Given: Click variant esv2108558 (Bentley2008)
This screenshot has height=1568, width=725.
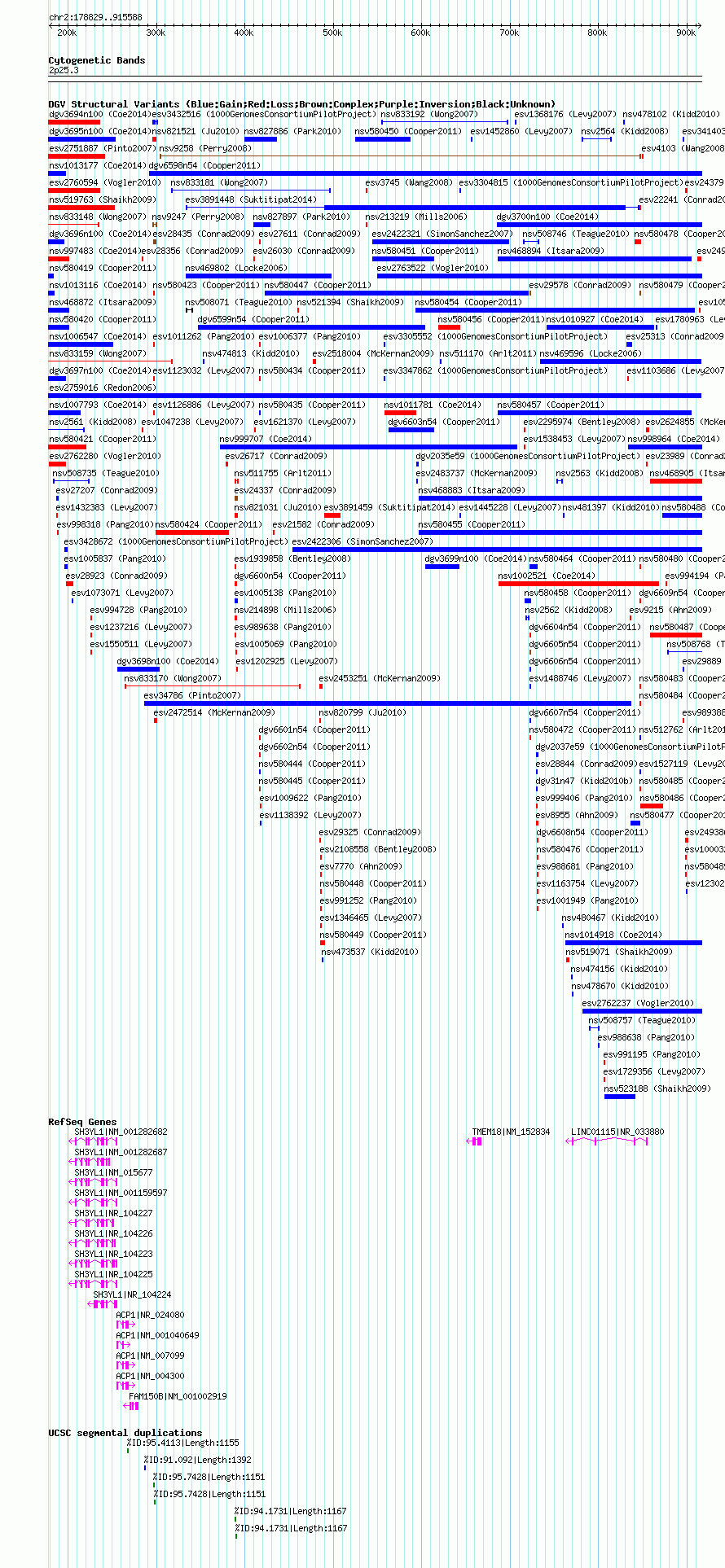Looking at the screenshot, I should point(378,850).
